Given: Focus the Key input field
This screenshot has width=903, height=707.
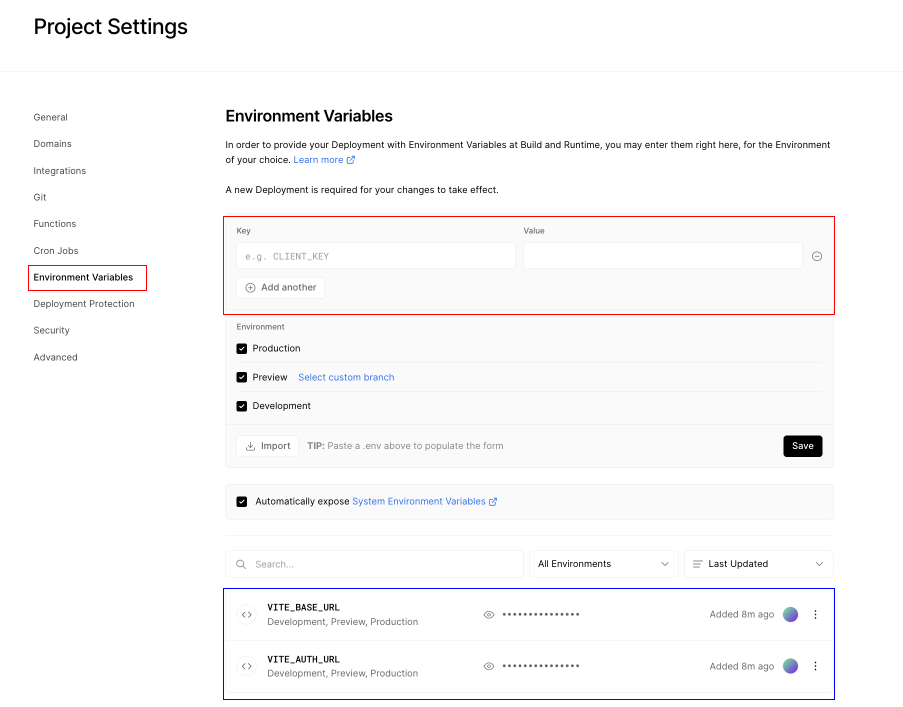Looking at the screenshot, I should coord(376,257).
